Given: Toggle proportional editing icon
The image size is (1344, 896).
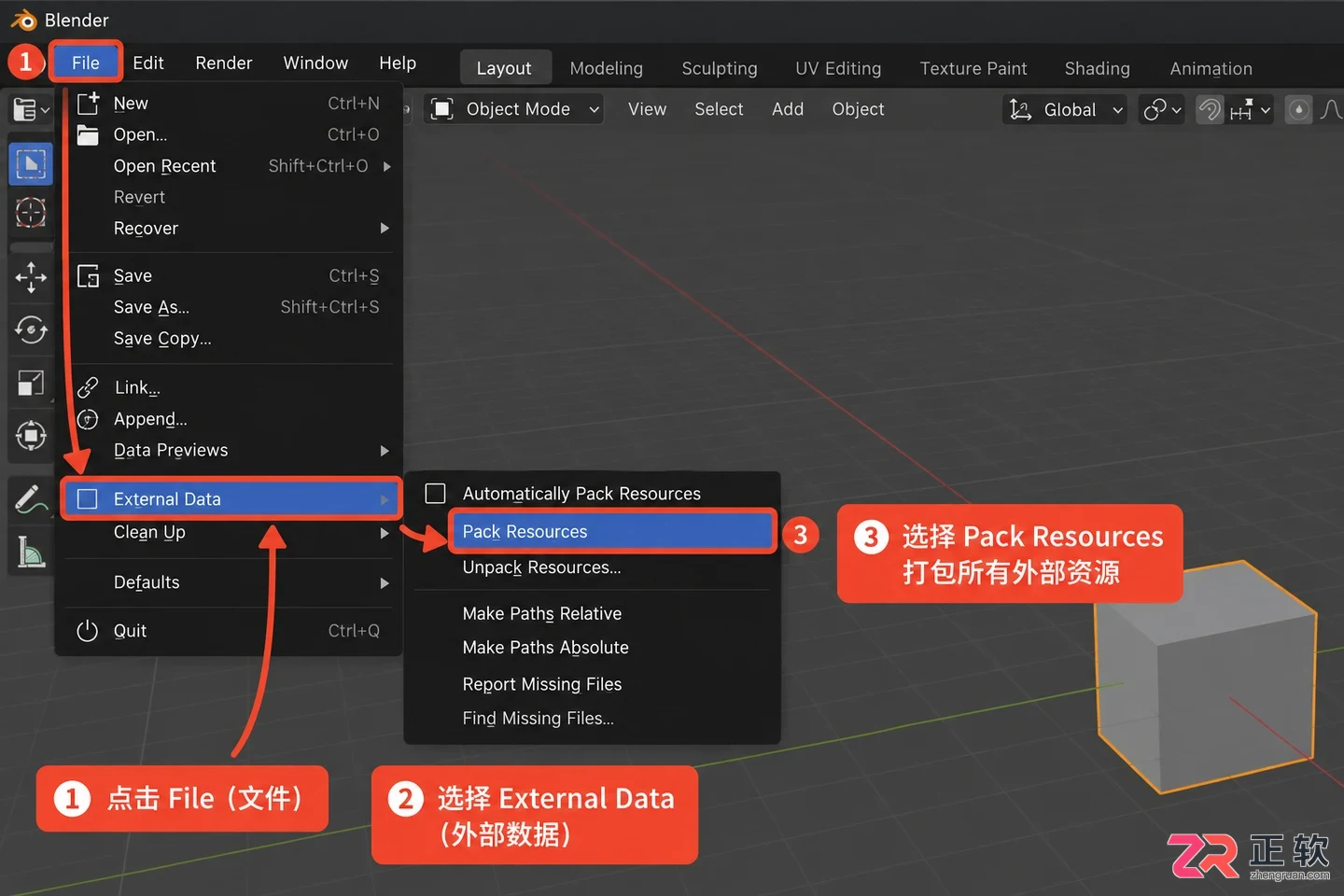Looking at the screenshot, I should coord(1298,110).
